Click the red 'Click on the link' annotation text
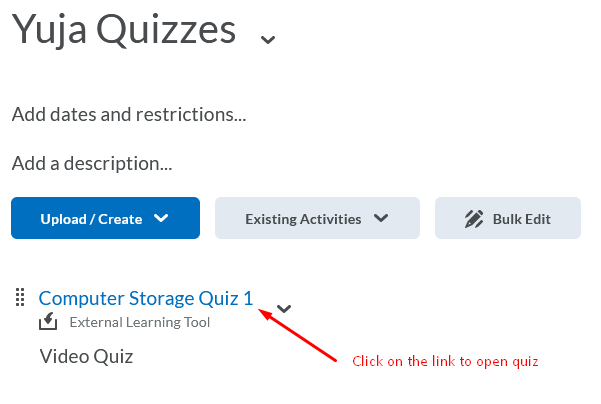 [445, 361]
